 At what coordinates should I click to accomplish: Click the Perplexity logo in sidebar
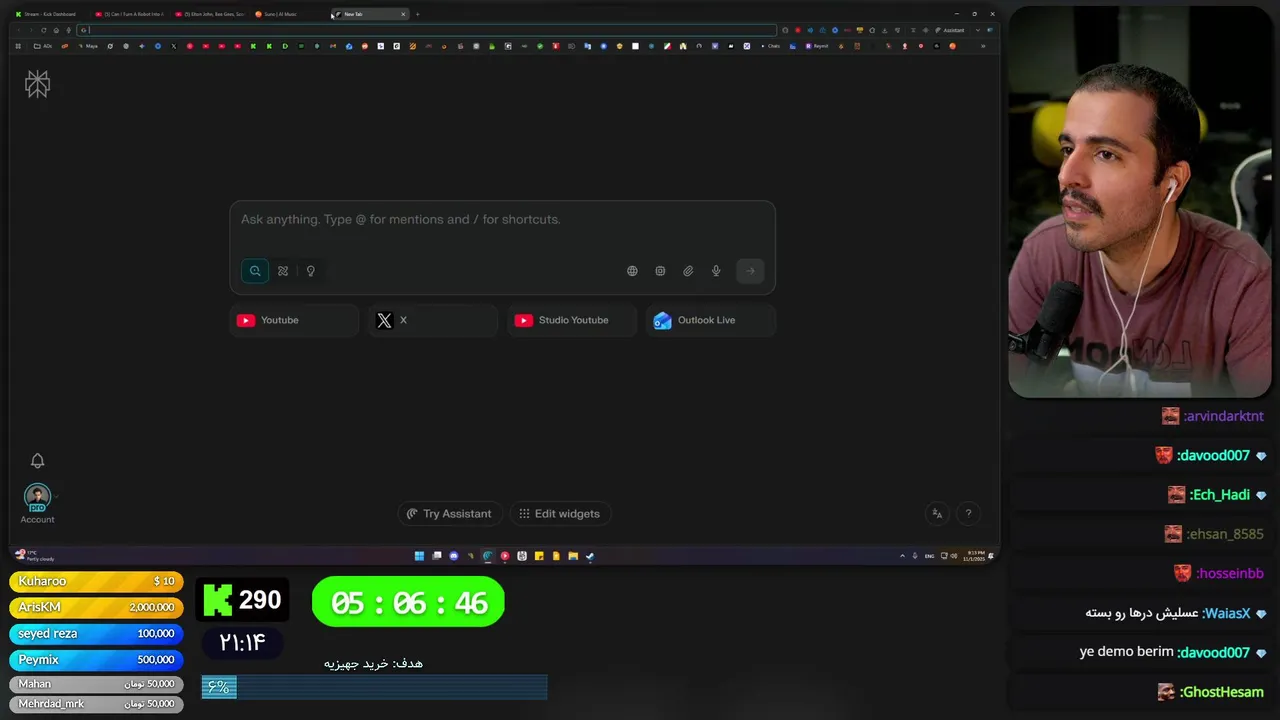tap(37, 84)
